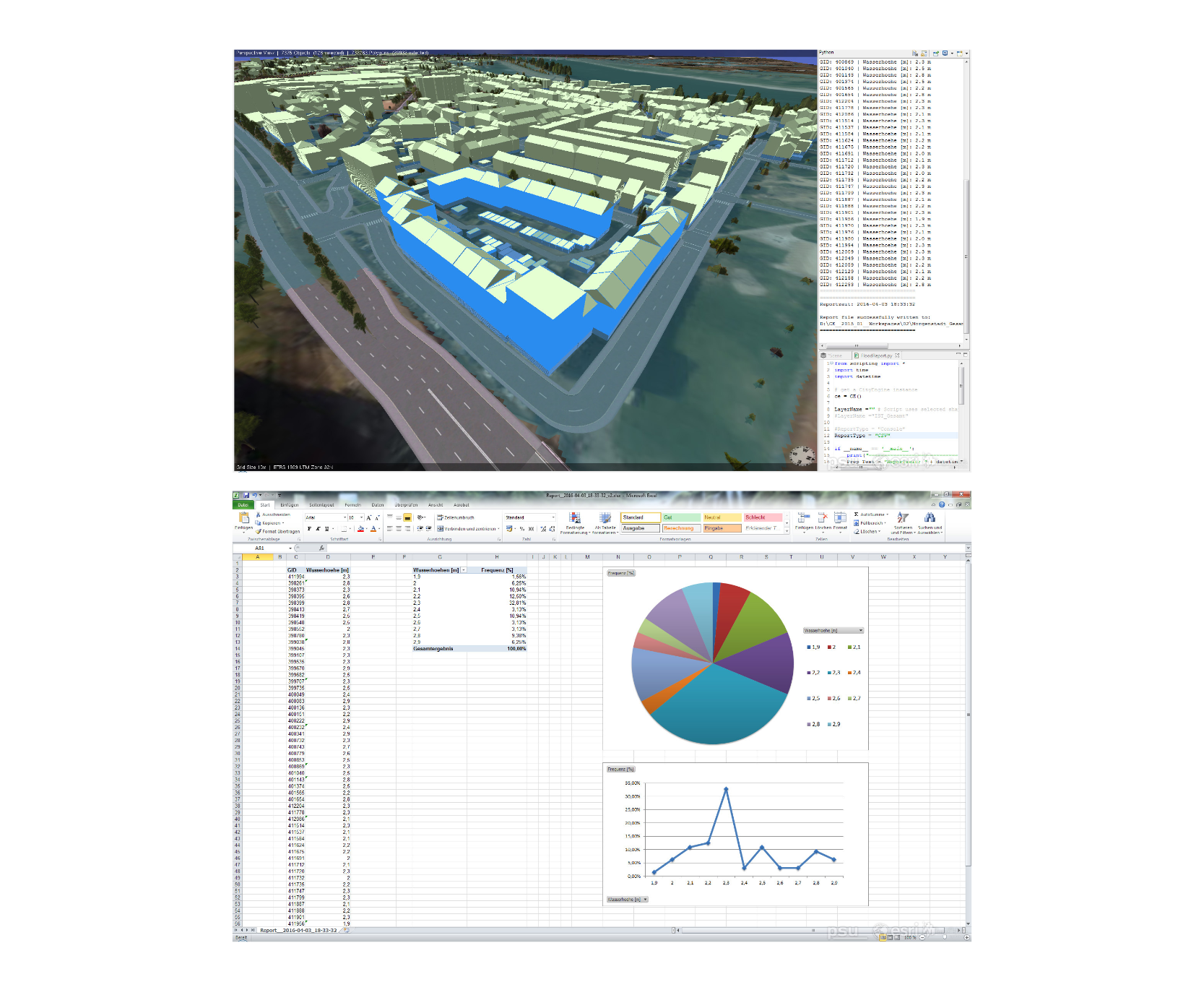Toggle bold formatting F button

tap(309, 529)
